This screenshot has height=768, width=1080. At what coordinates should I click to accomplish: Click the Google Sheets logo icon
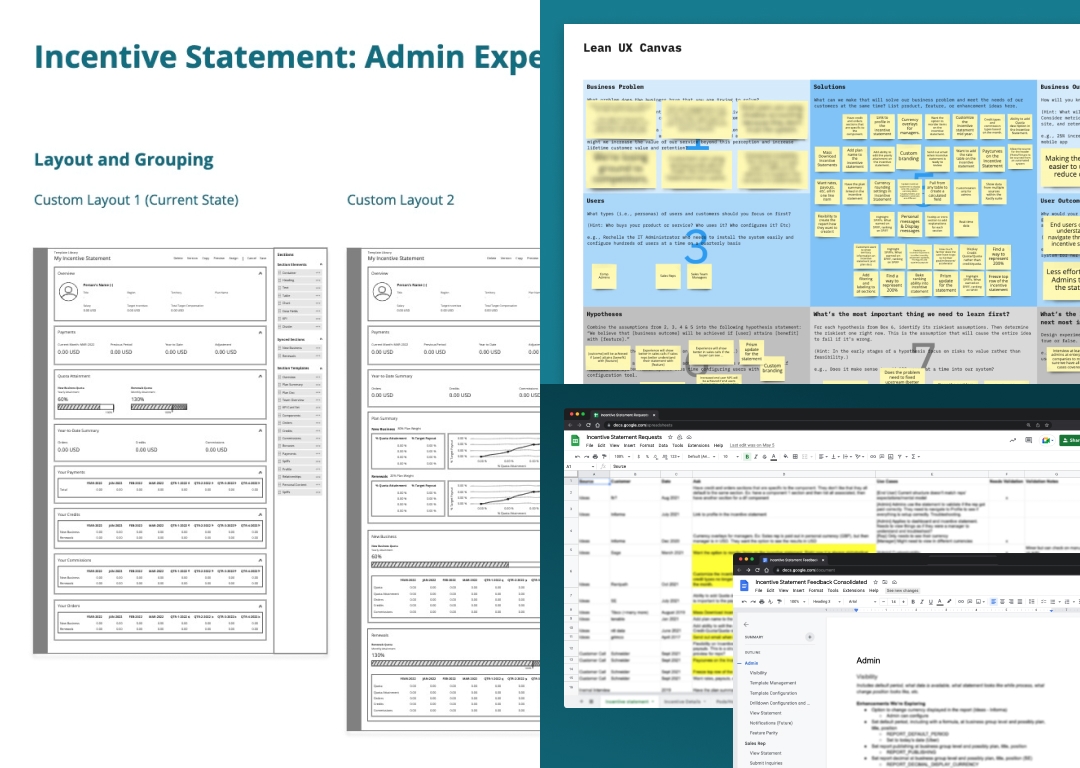point(575,440)
